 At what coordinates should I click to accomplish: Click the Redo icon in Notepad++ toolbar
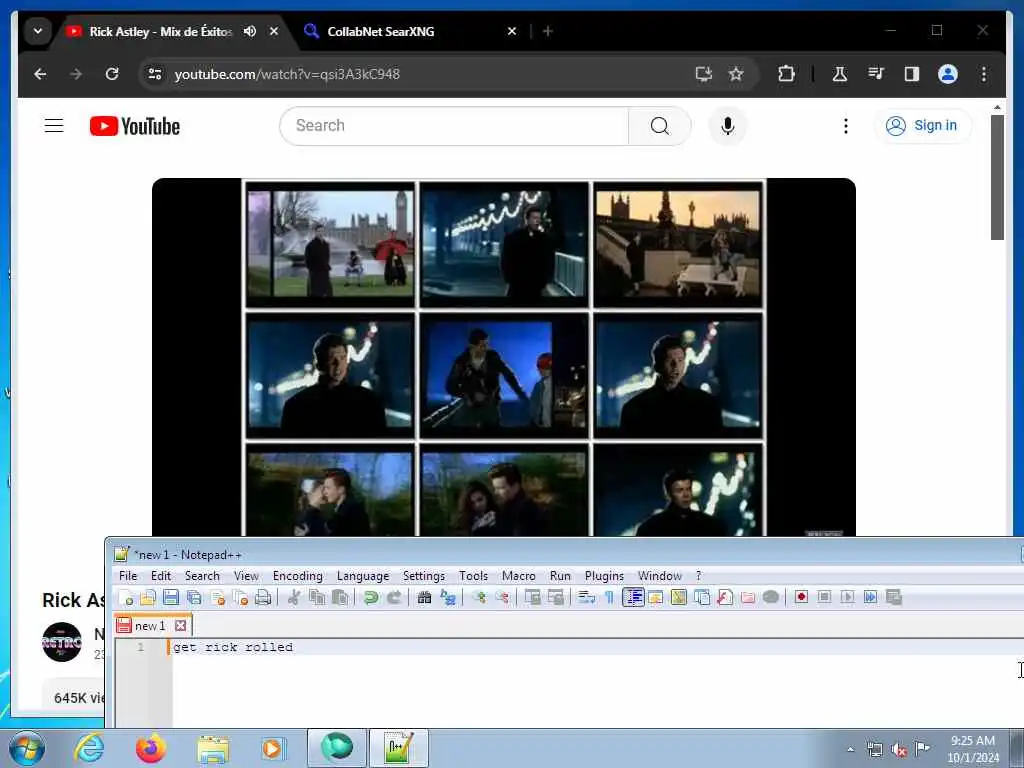coord(394,597)
